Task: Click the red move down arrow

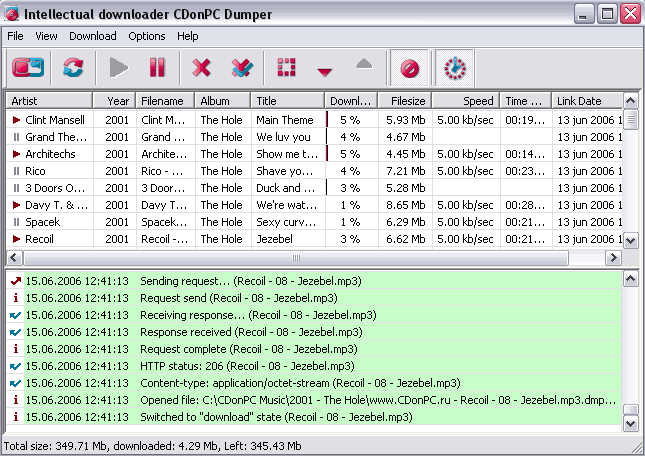Action: point(325,72)
